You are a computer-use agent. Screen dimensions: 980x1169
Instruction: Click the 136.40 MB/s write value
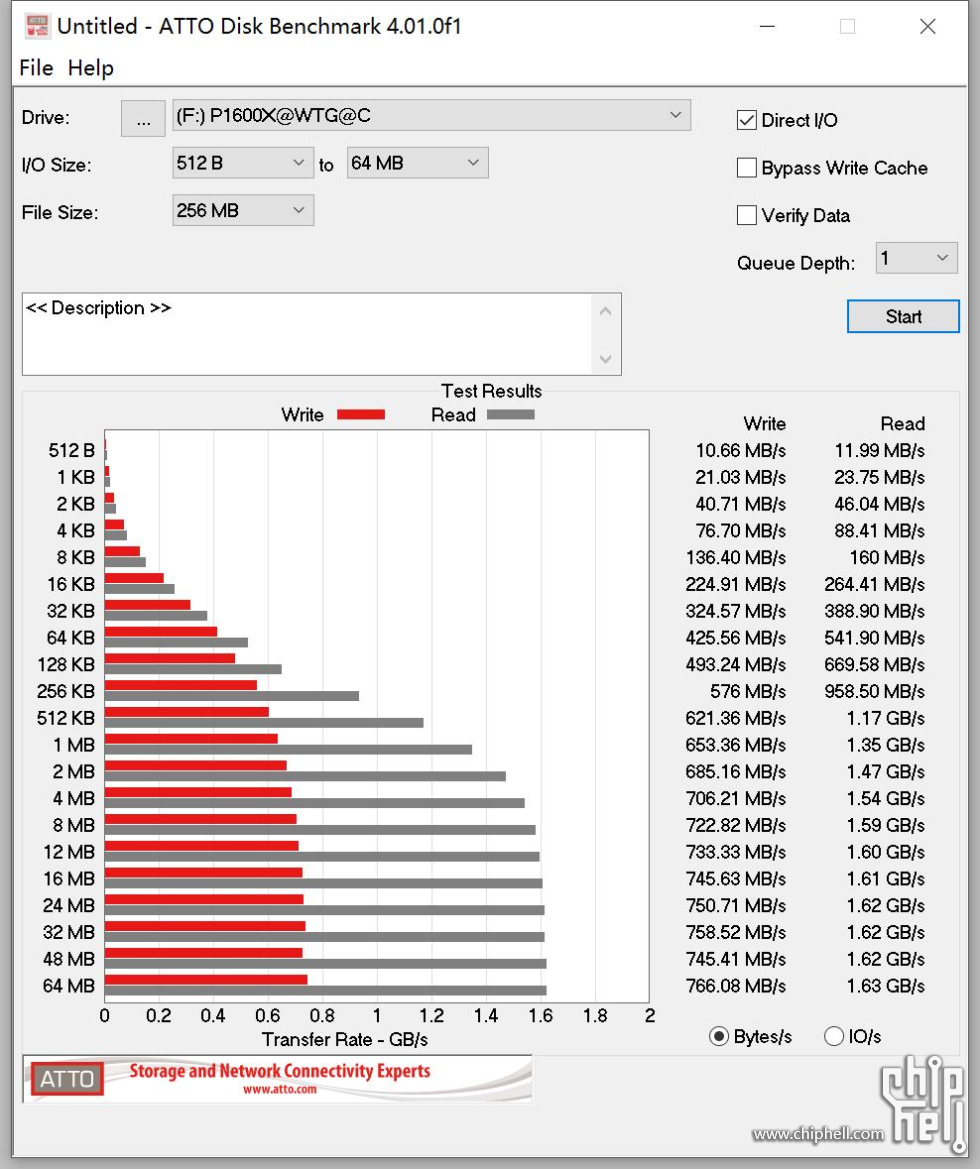[735, 557]
